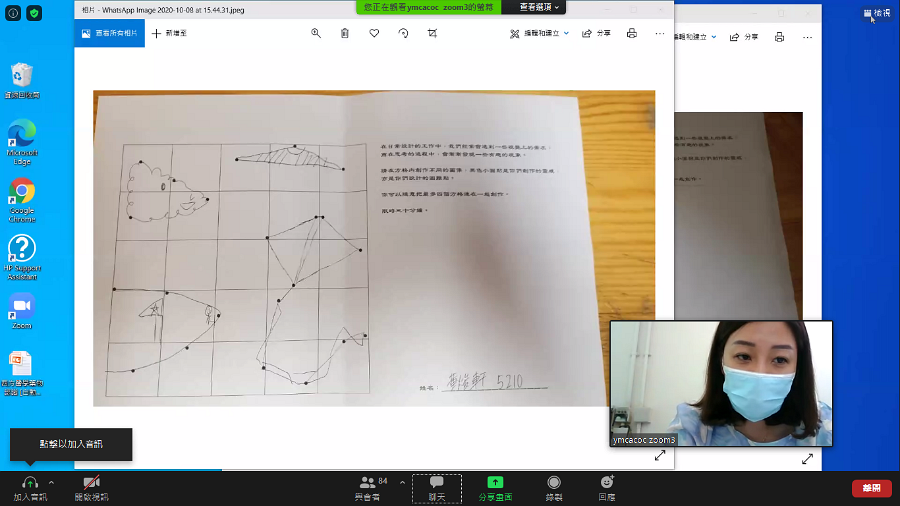Image resolution: width=900 pixels, height=506 pixels.
Task: Open Google Chrome from the desktop shortcut
Action: coord(22,200)
